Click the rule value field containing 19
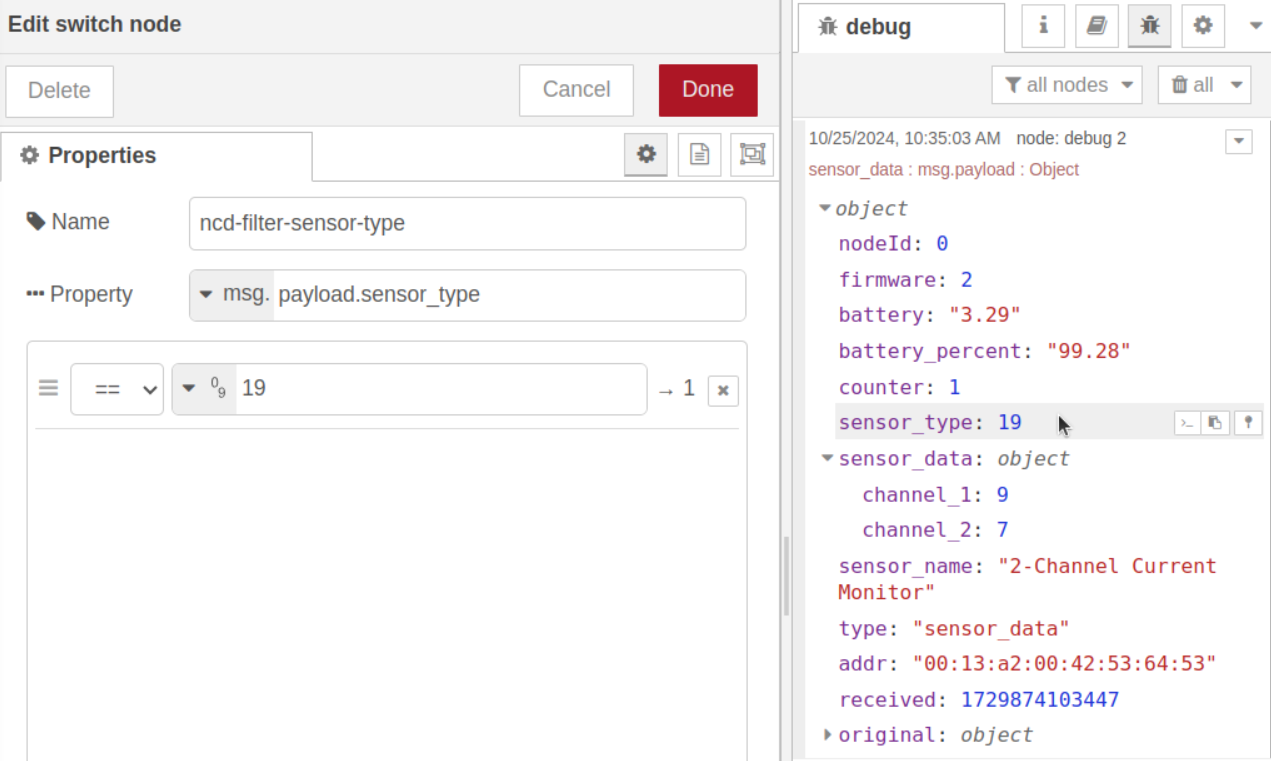The width and height of the screenshot is (1271, 761). tap(441, 389)
